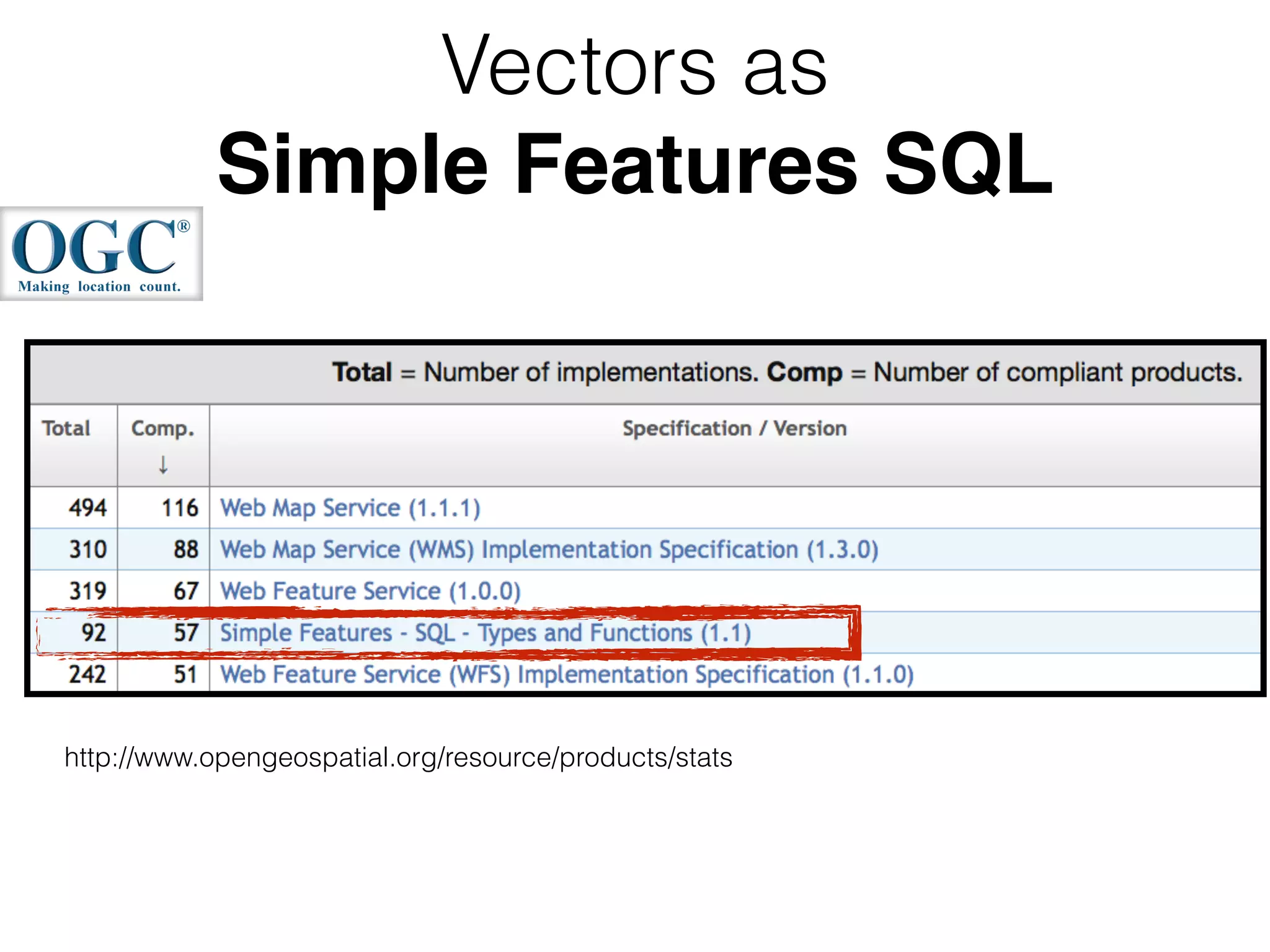Sort by the Comp. column arrow

click(x=163, y=464)
